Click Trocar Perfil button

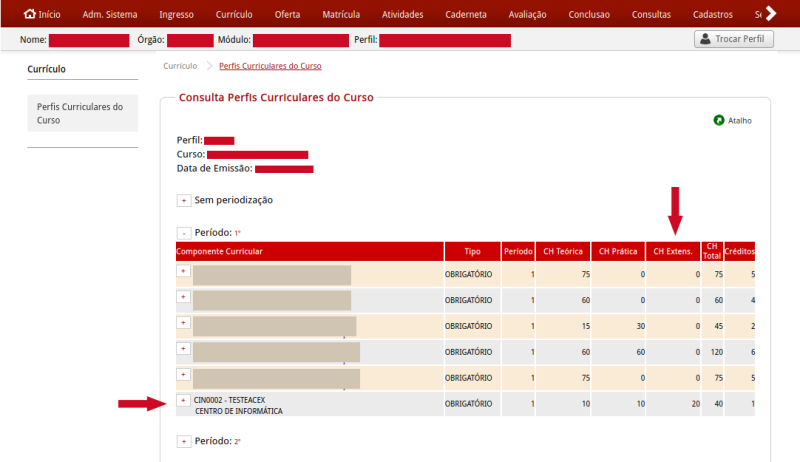[x=734, y=39]
